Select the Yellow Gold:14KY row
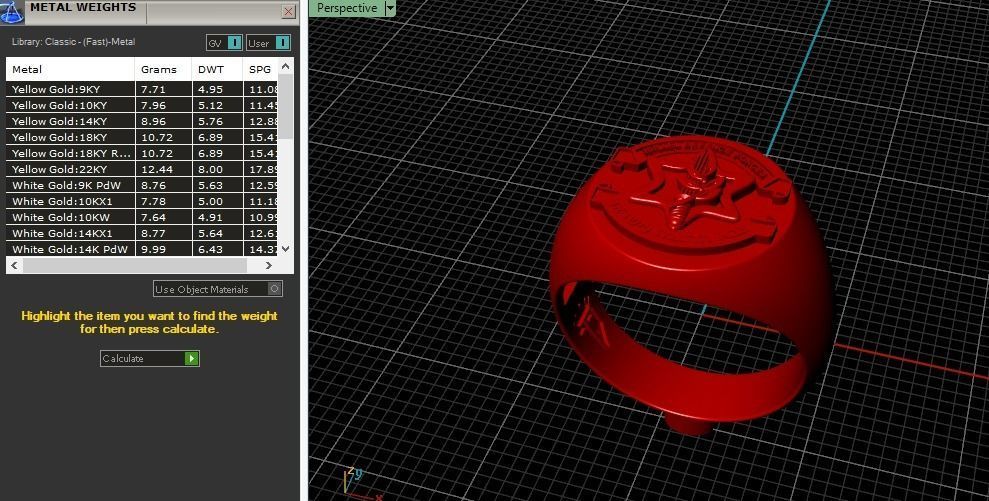Viewport: 989px width, 501px height. pos(142,121)
